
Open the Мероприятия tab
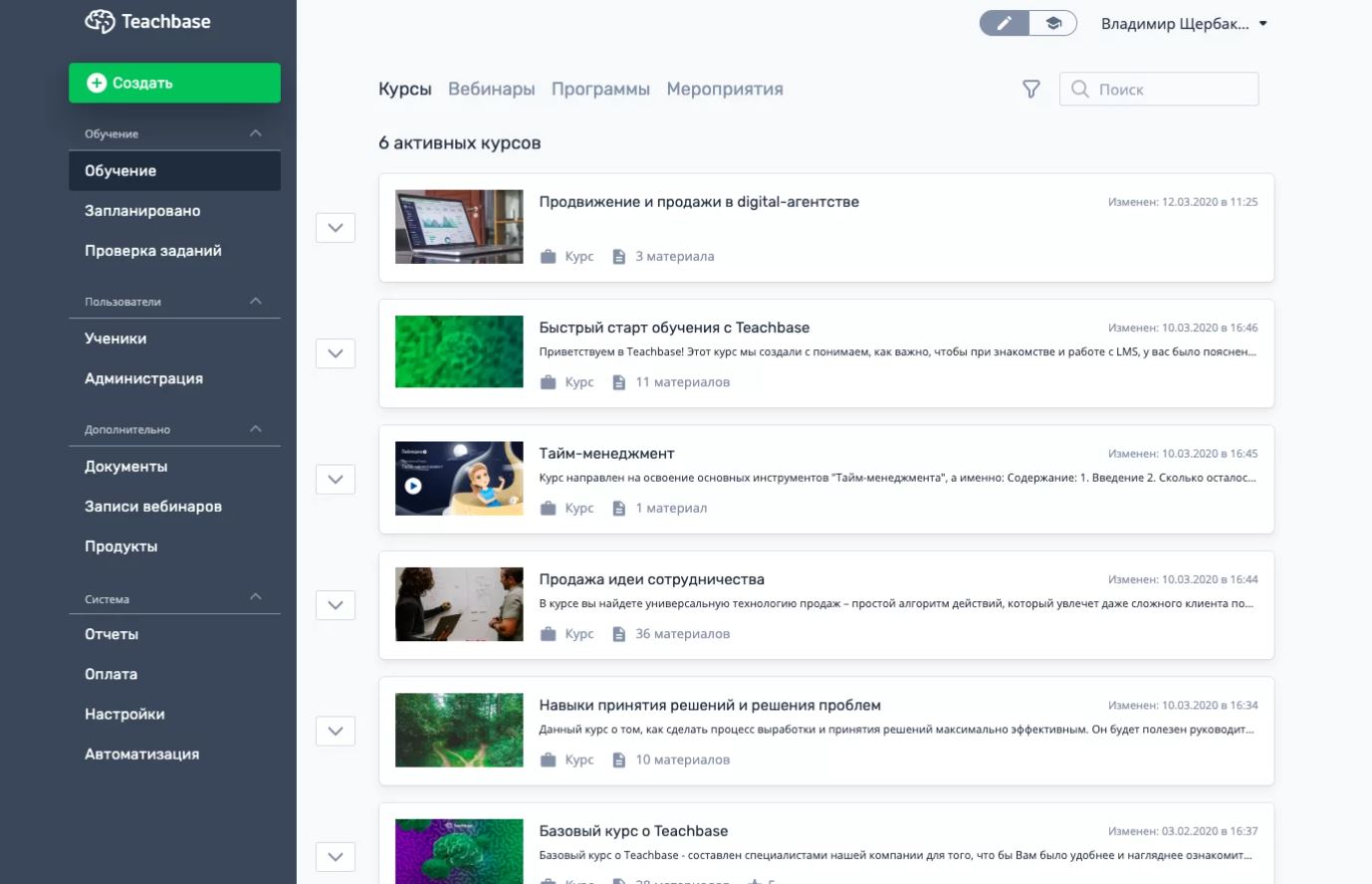pyautogui.click(x=725, y=90)
